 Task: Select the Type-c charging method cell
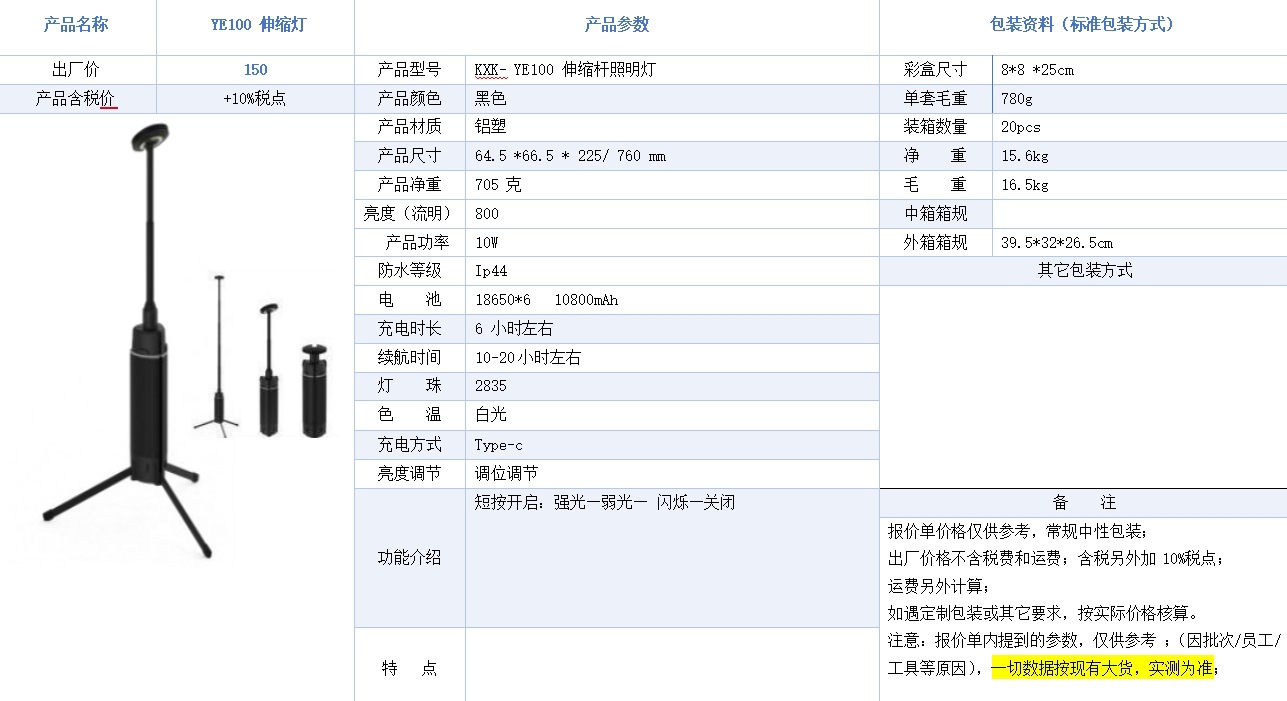(x=672, y=445)
